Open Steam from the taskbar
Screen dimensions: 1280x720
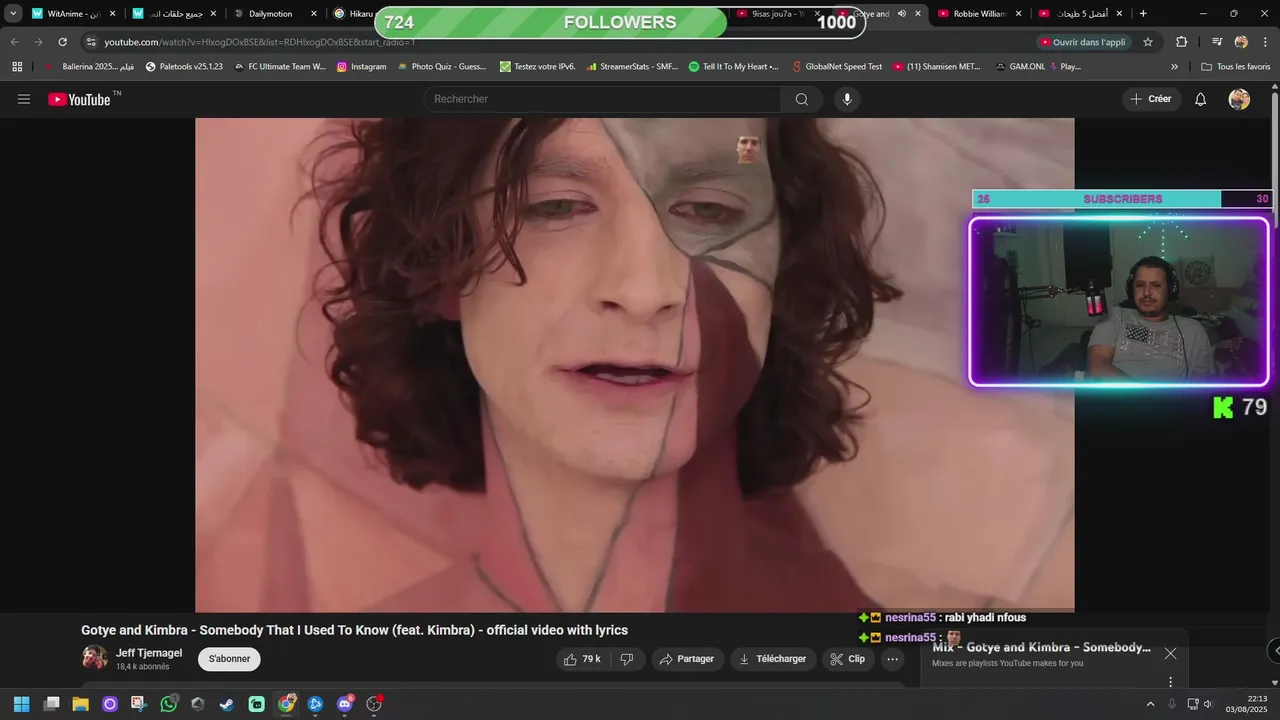tap(227, 704)
